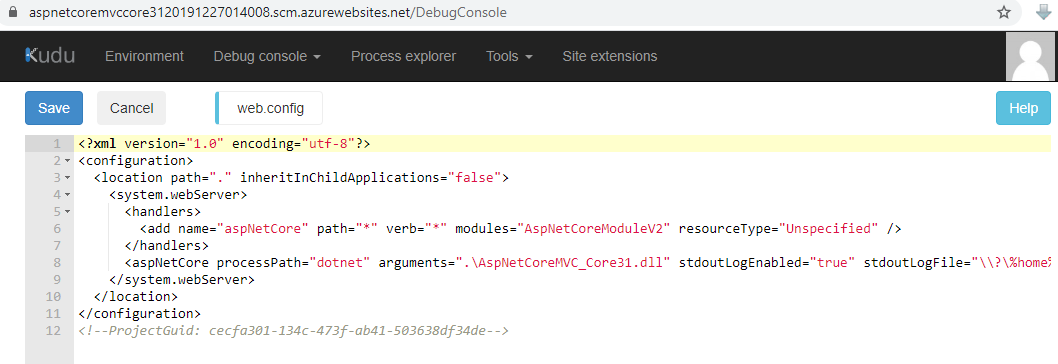Save the web.config file
The width and height of the screenshot is (1058, 364).
[x=54, y=108]
